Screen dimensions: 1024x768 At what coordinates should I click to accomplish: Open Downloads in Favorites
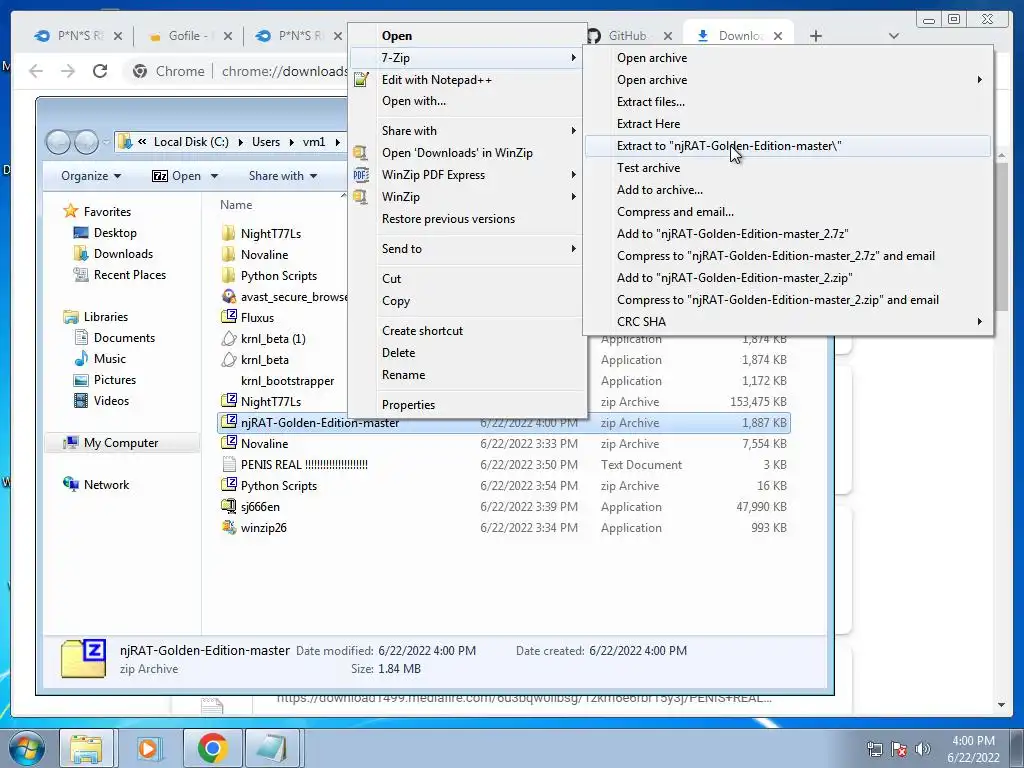(123, 253)
